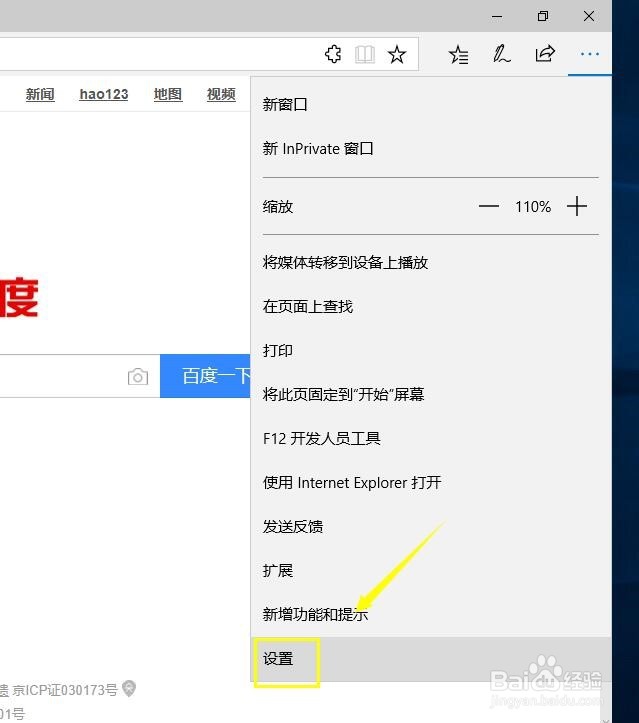The width and height of the screenshot is (639, 723).
Task: Add page to favorites with star icon
Action: (x=396, y=54)
